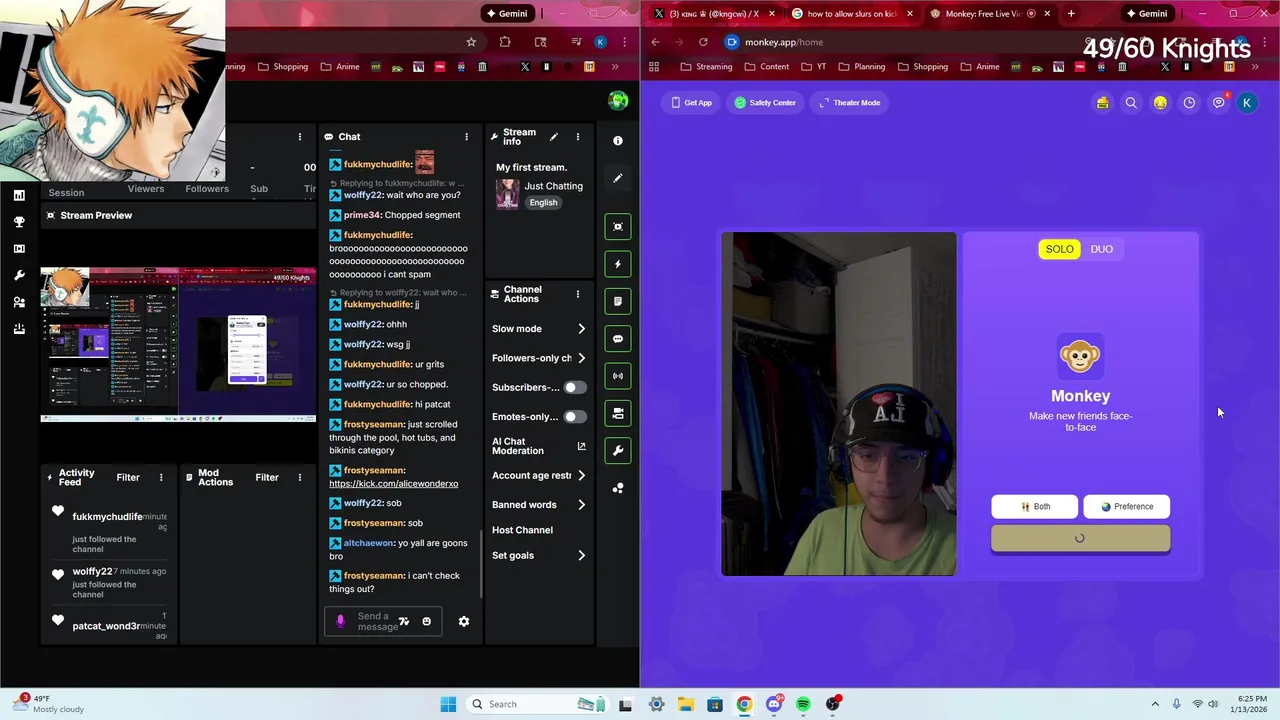Open Monkey messages icon with badge
The height and width of the screenshot is (720, 1280).
point(1219,102)
